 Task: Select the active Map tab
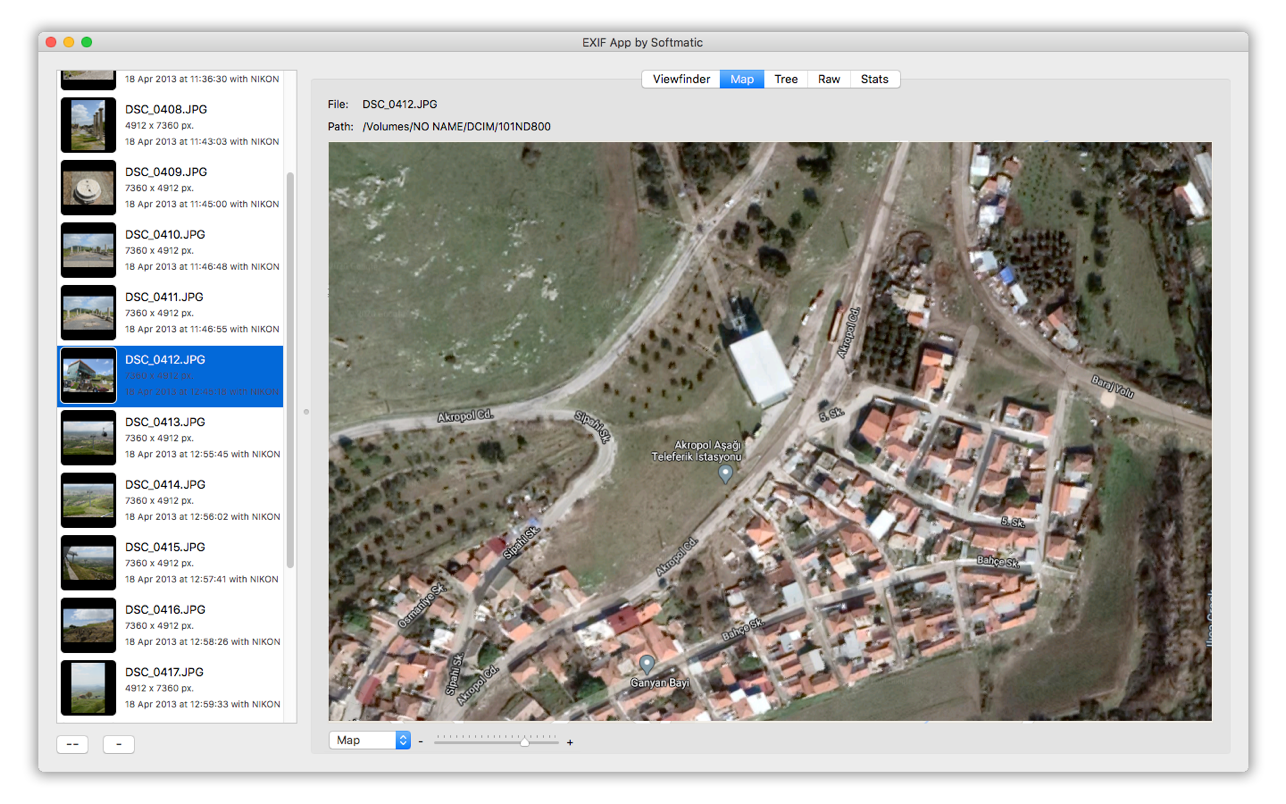742,79
